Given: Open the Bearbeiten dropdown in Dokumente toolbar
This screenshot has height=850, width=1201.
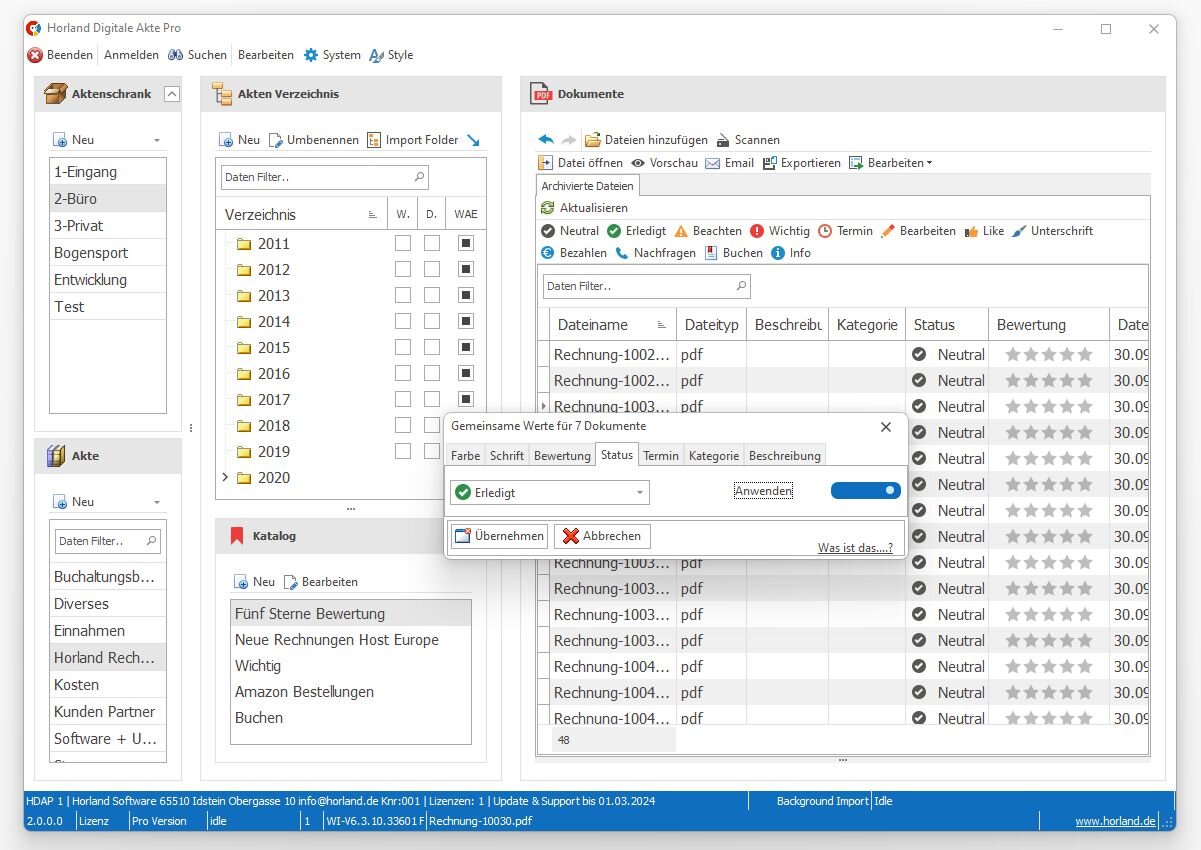Looking at the screenshot, I should 891,163.
